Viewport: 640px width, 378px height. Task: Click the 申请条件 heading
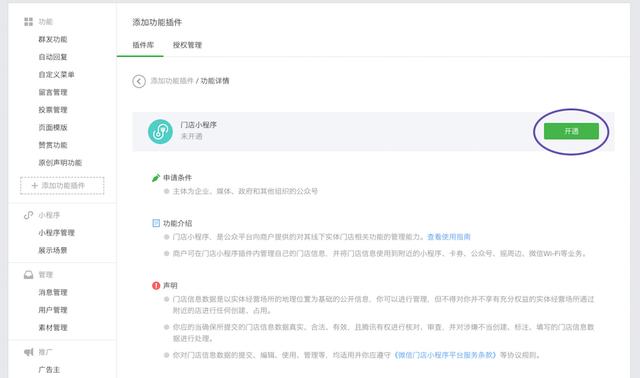tap(177, 178)
